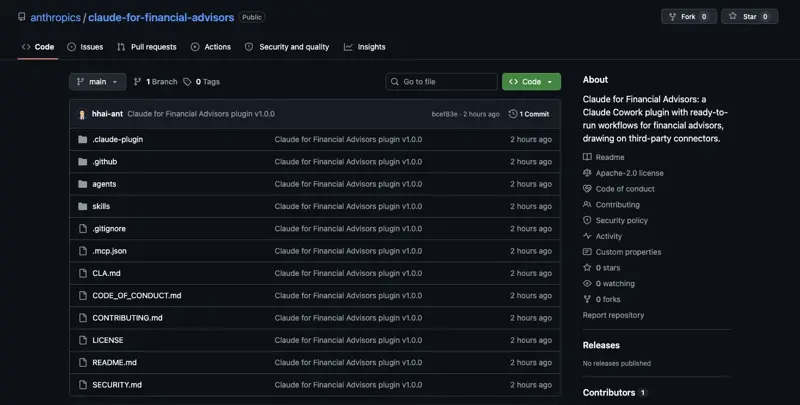Click the tag icon beside 0 Tags
800x405 pixels.
coord(187,82)
